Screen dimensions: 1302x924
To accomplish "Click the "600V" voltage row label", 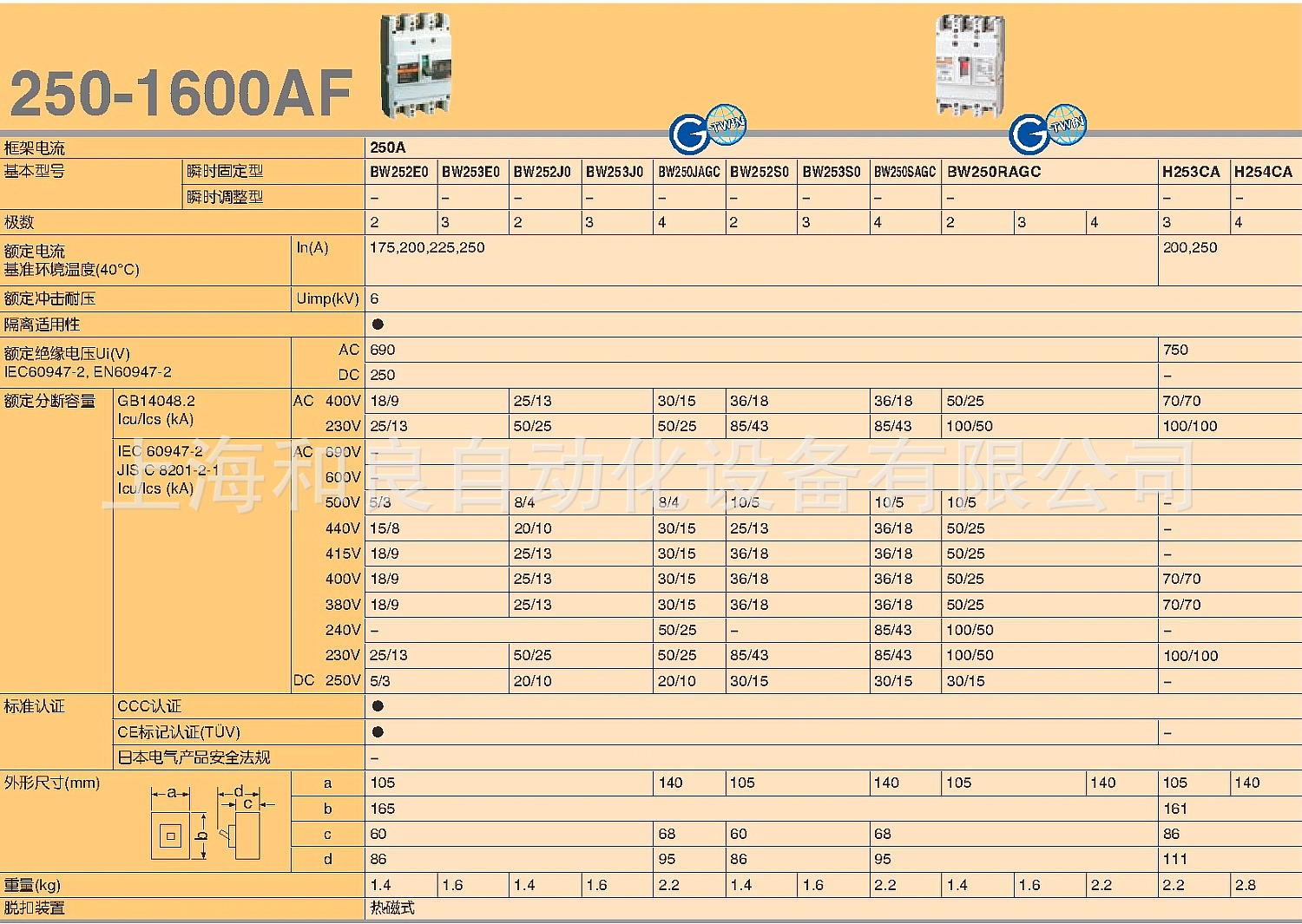I will click(x=343, y=477).
